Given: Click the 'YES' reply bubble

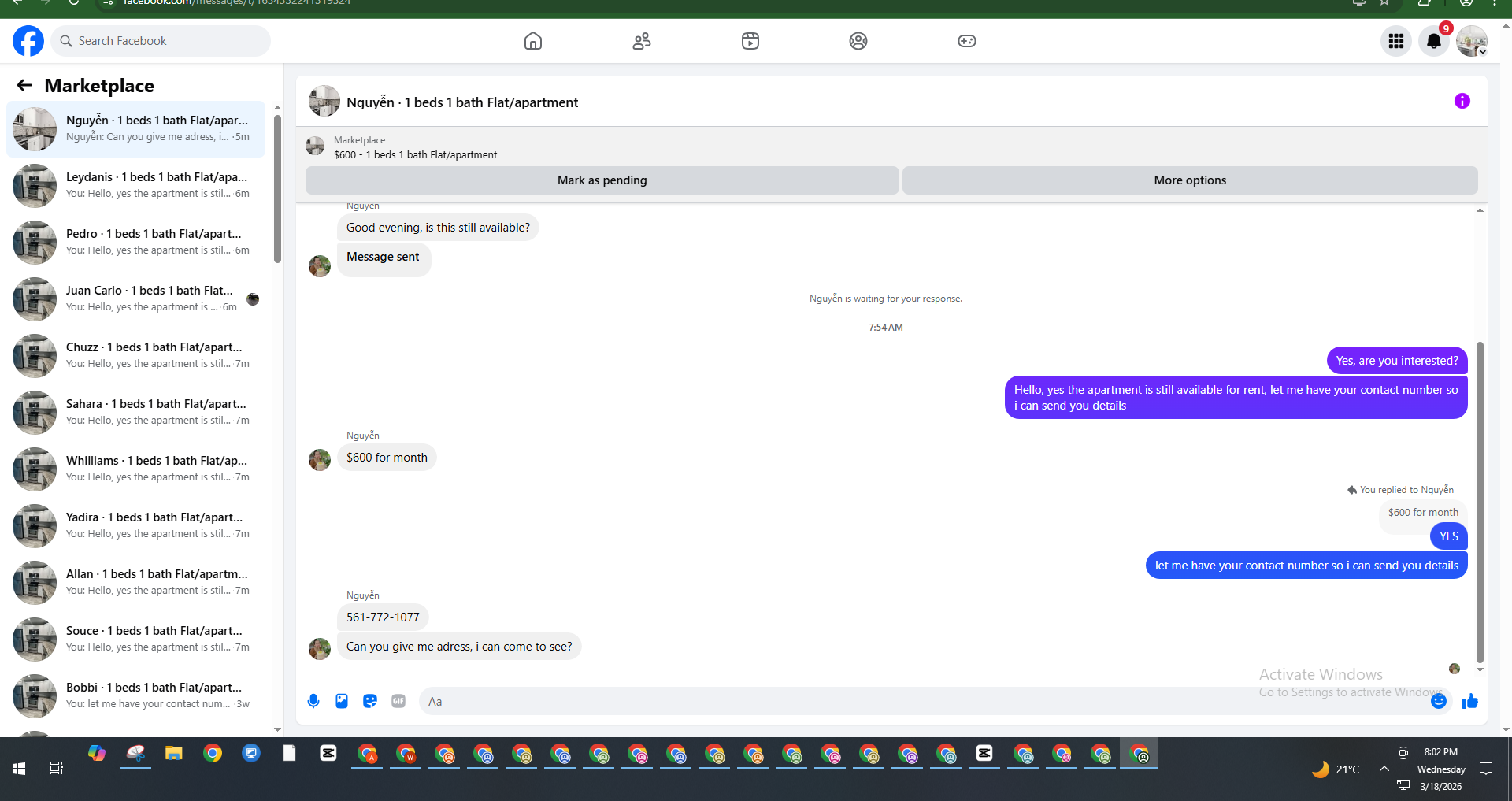Looking at the screenshot, I should coord(1449,536).
